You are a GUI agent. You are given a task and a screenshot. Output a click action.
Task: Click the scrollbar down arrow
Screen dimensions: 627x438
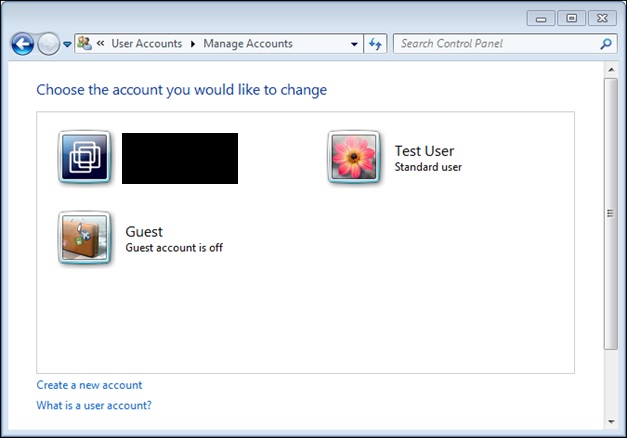(611, 421)
